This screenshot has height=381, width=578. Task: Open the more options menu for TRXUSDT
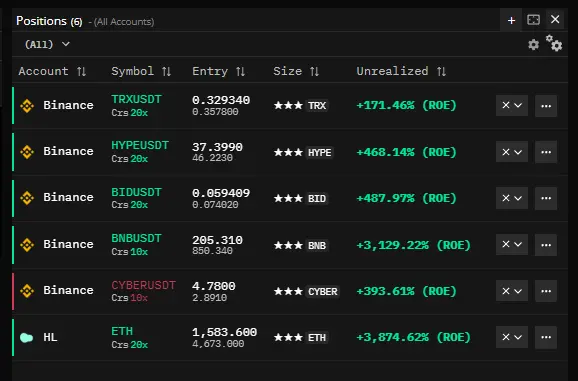point(546,106)
